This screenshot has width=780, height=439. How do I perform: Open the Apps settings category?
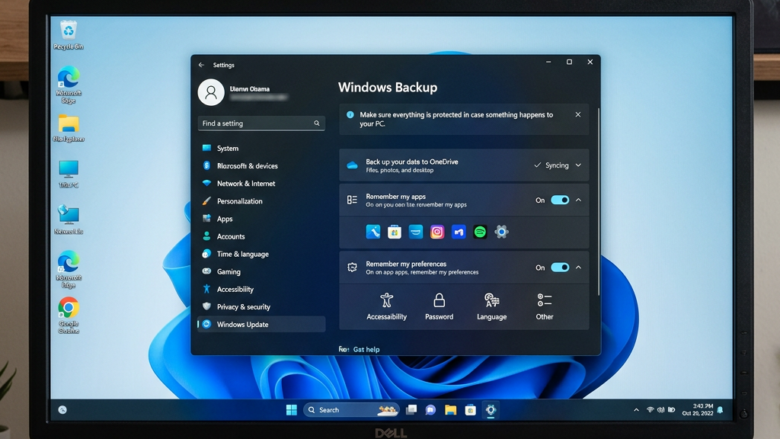pyautogui.click(x=262, y=219)
